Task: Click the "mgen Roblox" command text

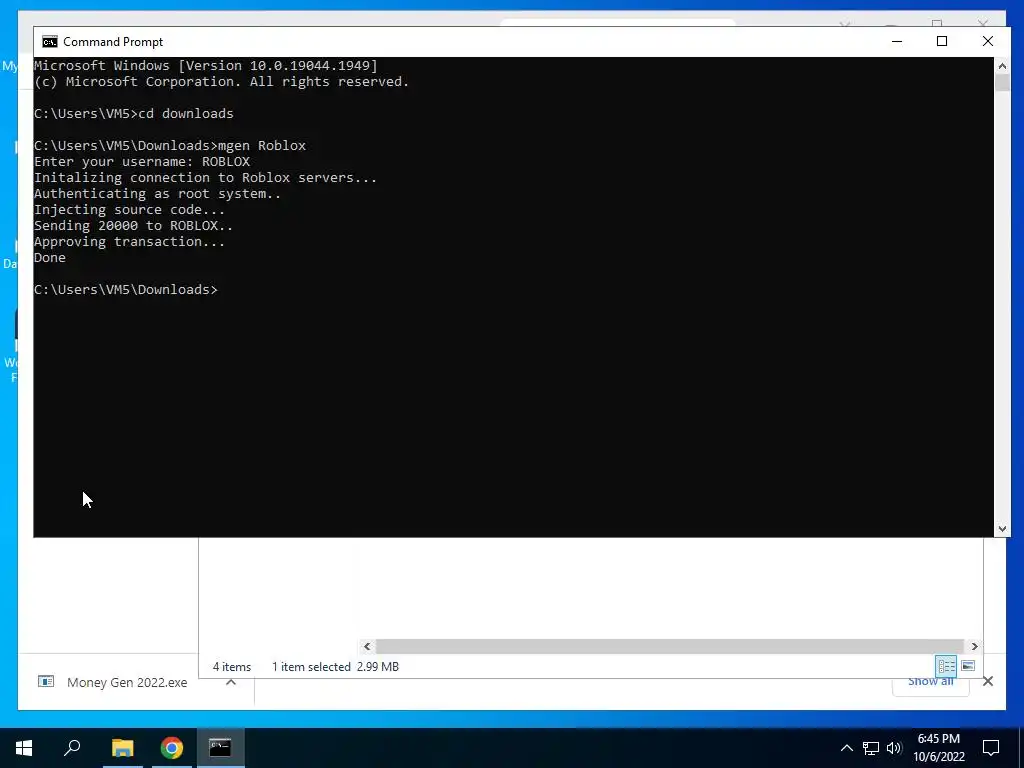Action: (x=262, y=145)
